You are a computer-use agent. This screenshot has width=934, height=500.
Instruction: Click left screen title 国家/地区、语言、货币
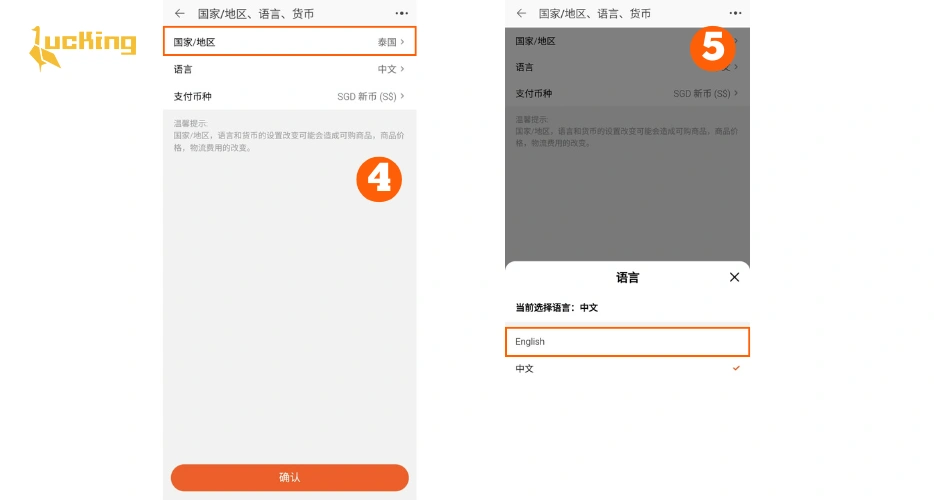(256, 14)
